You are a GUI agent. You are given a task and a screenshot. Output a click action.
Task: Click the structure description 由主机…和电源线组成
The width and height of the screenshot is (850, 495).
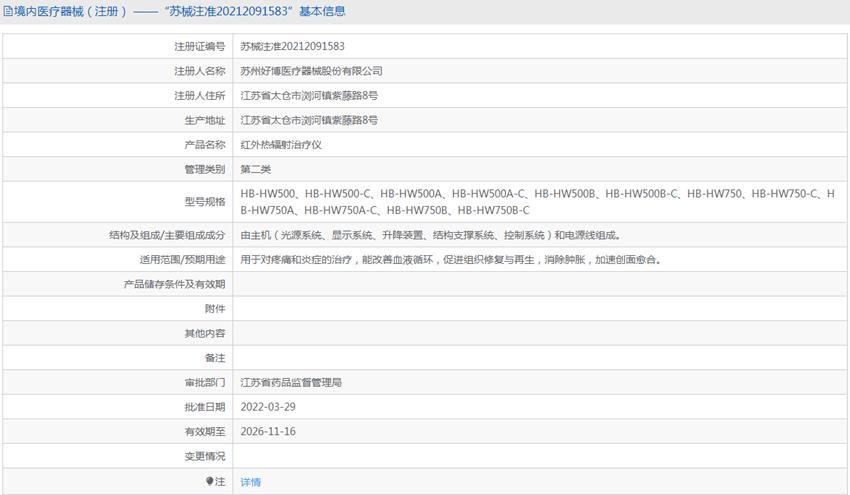(430, 235)
